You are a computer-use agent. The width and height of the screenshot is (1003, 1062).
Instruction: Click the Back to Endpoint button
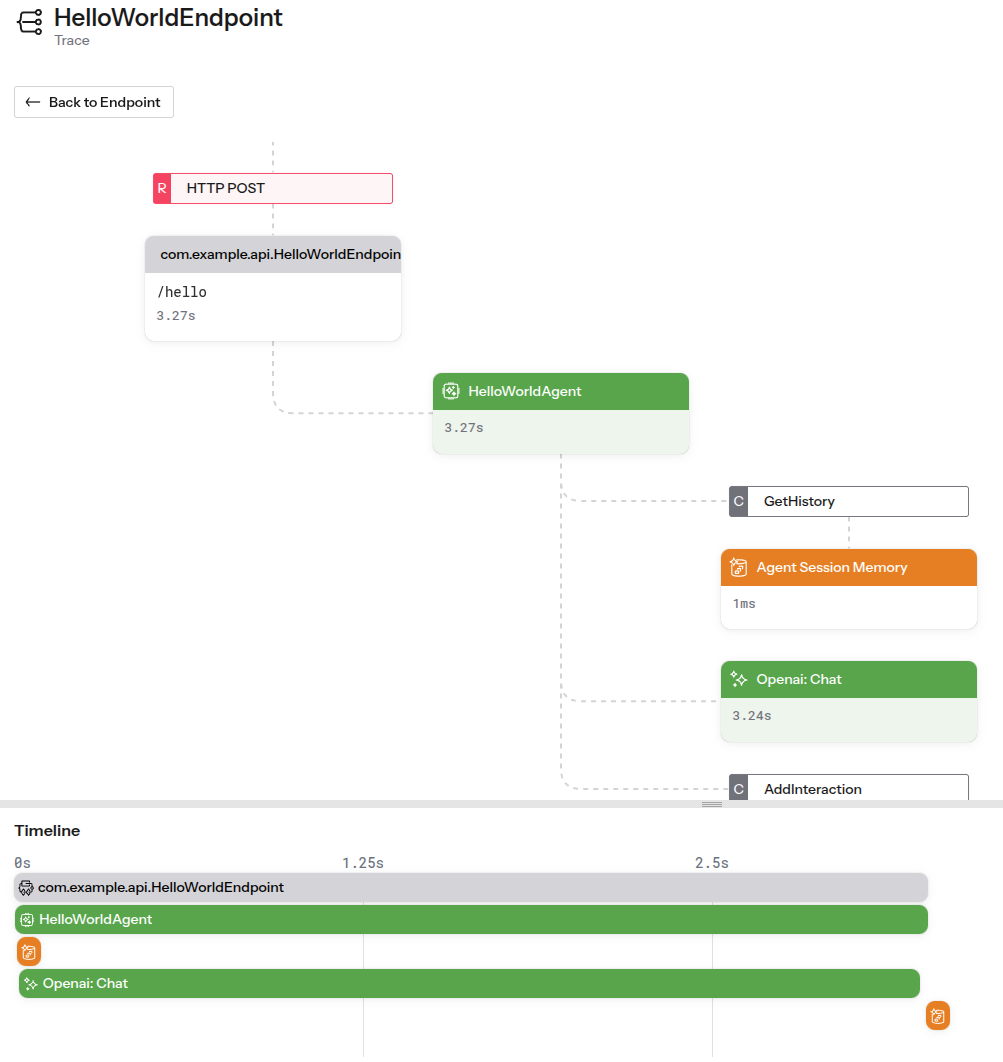click(x=94, y=102)
